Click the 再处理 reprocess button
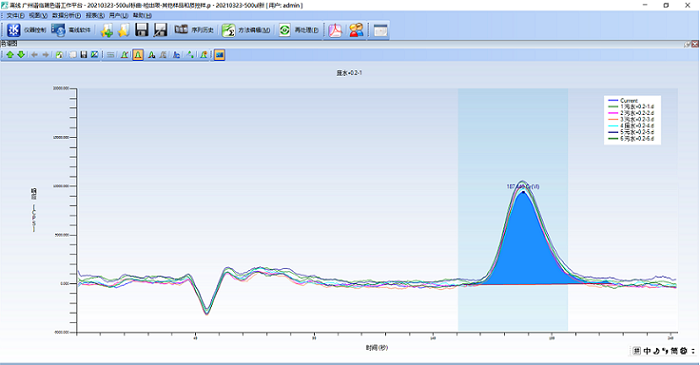The width and height of the screenshot is (700, 365). (x=299, y=30)
